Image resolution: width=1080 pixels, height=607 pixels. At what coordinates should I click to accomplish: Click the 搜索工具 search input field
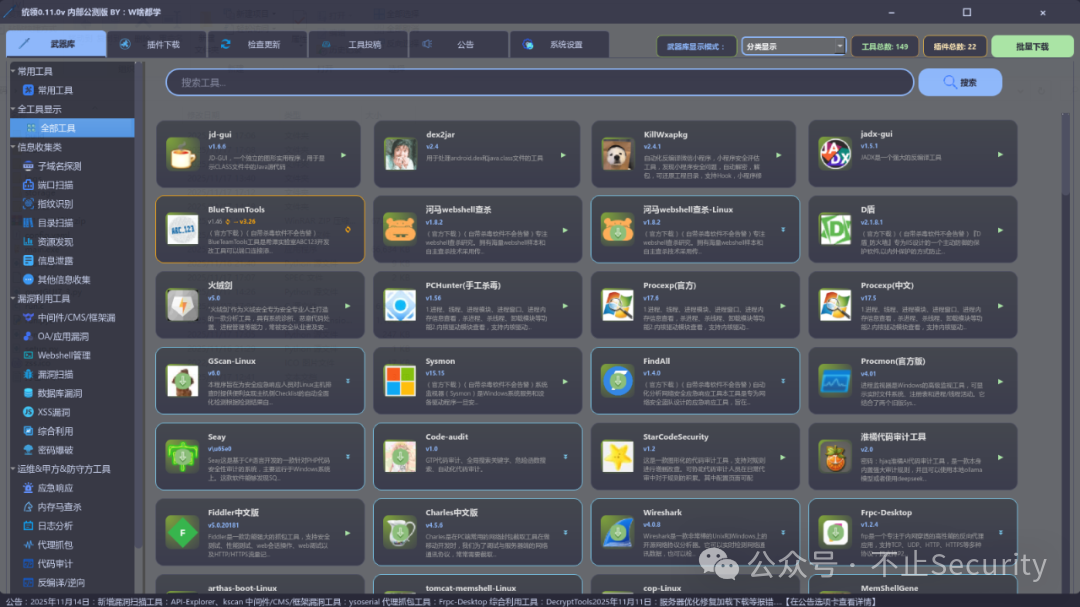click(x=539, y=82)
